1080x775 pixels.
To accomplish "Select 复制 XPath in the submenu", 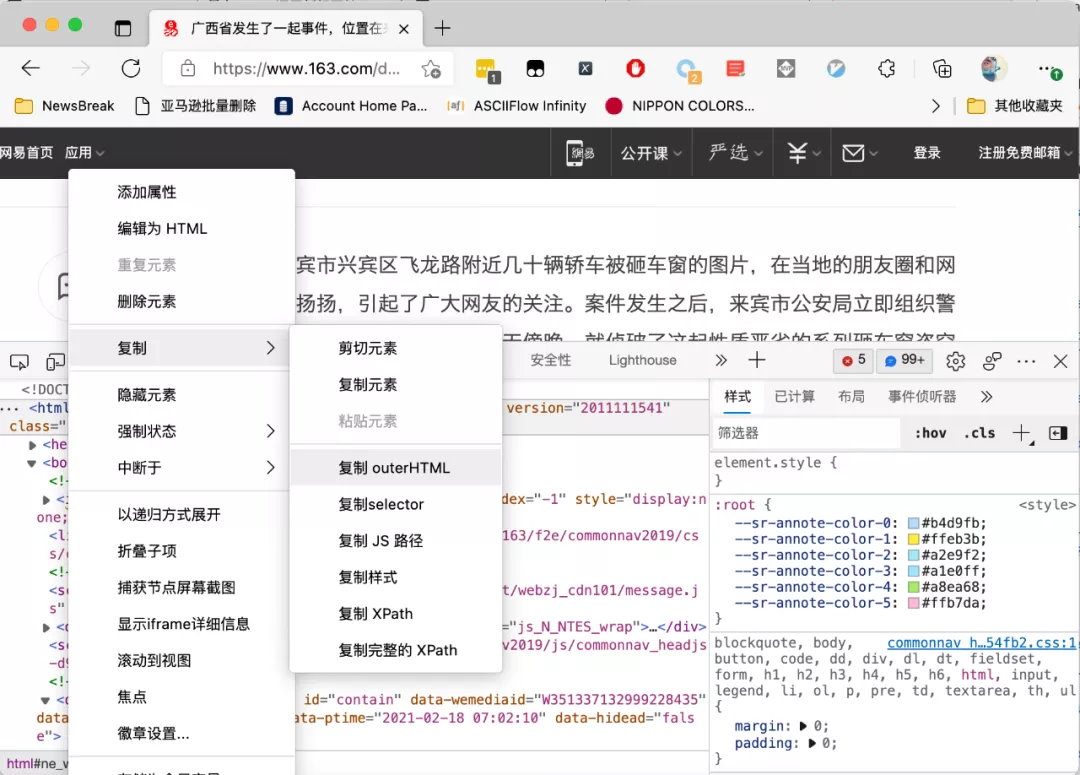I will 395,614.
